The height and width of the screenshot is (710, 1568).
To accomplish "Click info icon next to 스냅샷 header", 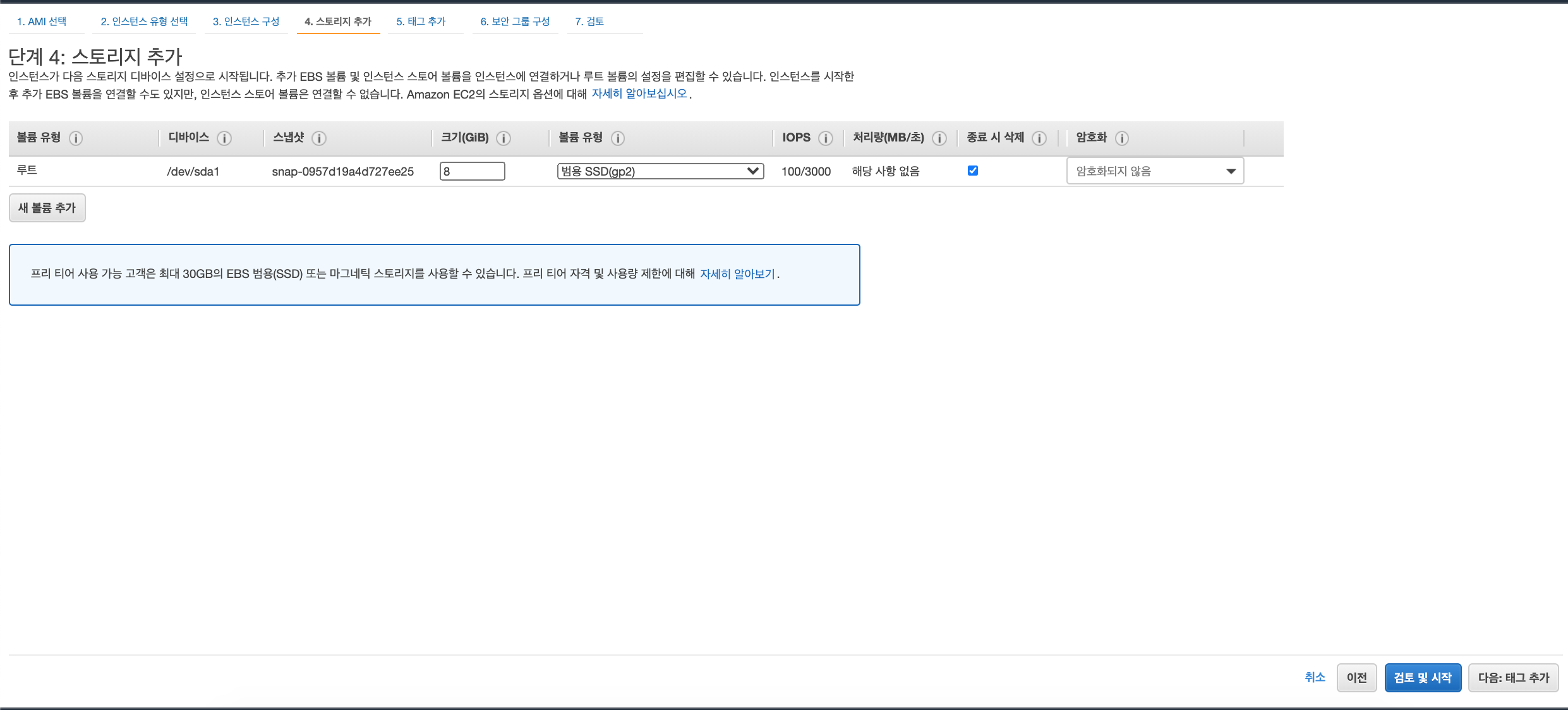I will pyautogui.click(x=319, y=138).
